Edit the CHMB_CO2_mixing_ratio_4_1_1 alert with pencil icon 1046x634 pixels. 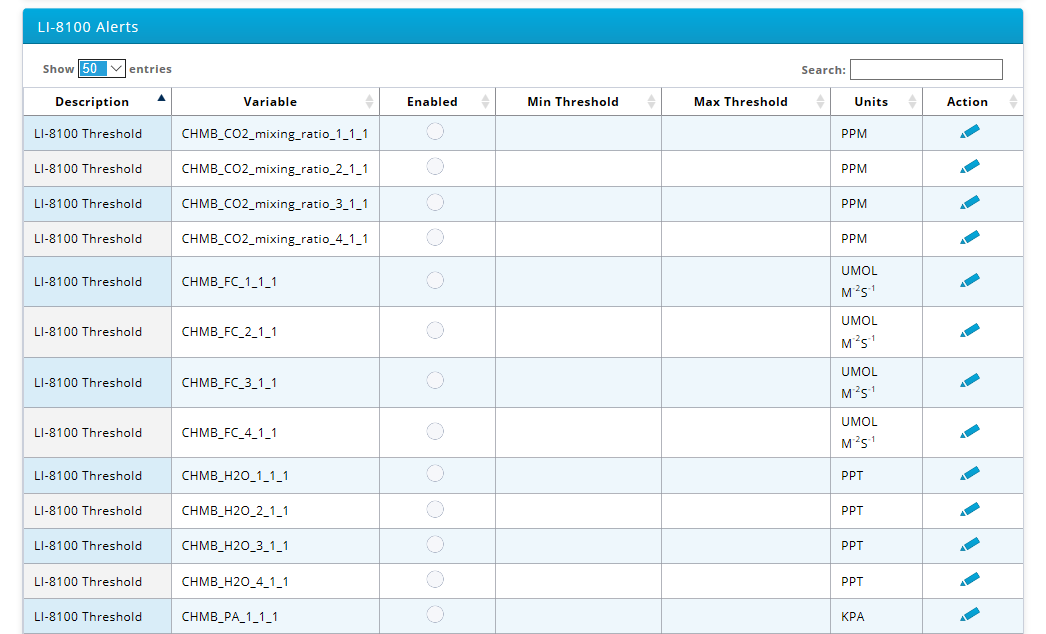970,237
